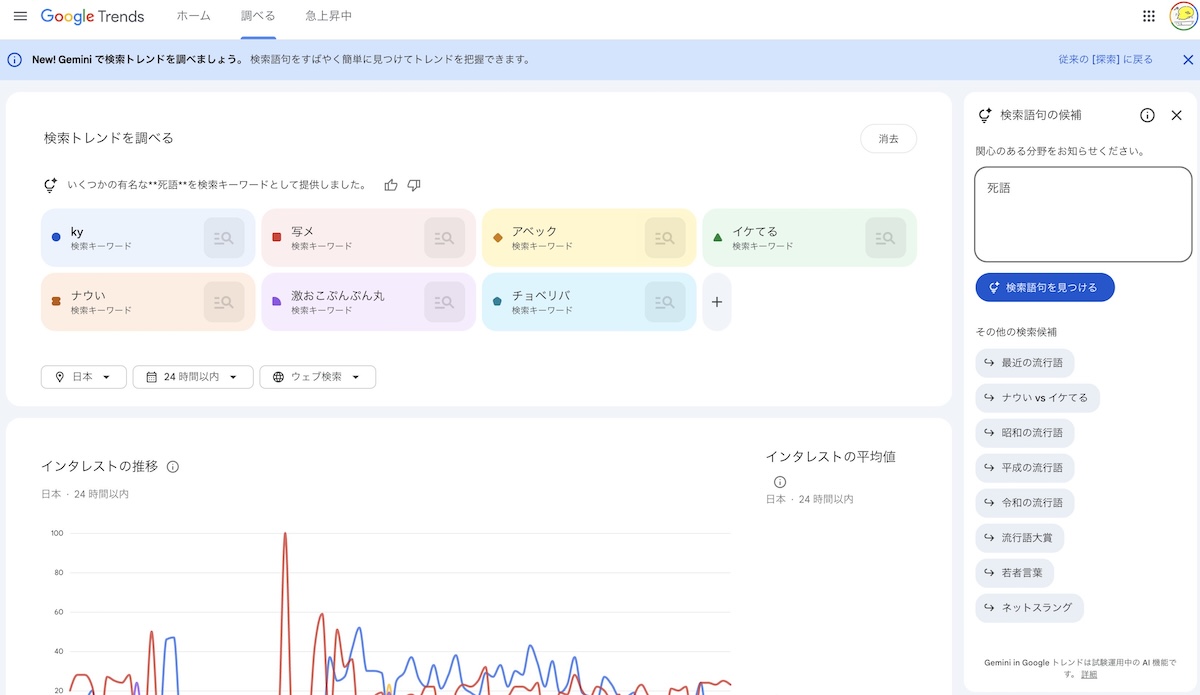Open the 24 時間以内 time range dropdown

192,377
